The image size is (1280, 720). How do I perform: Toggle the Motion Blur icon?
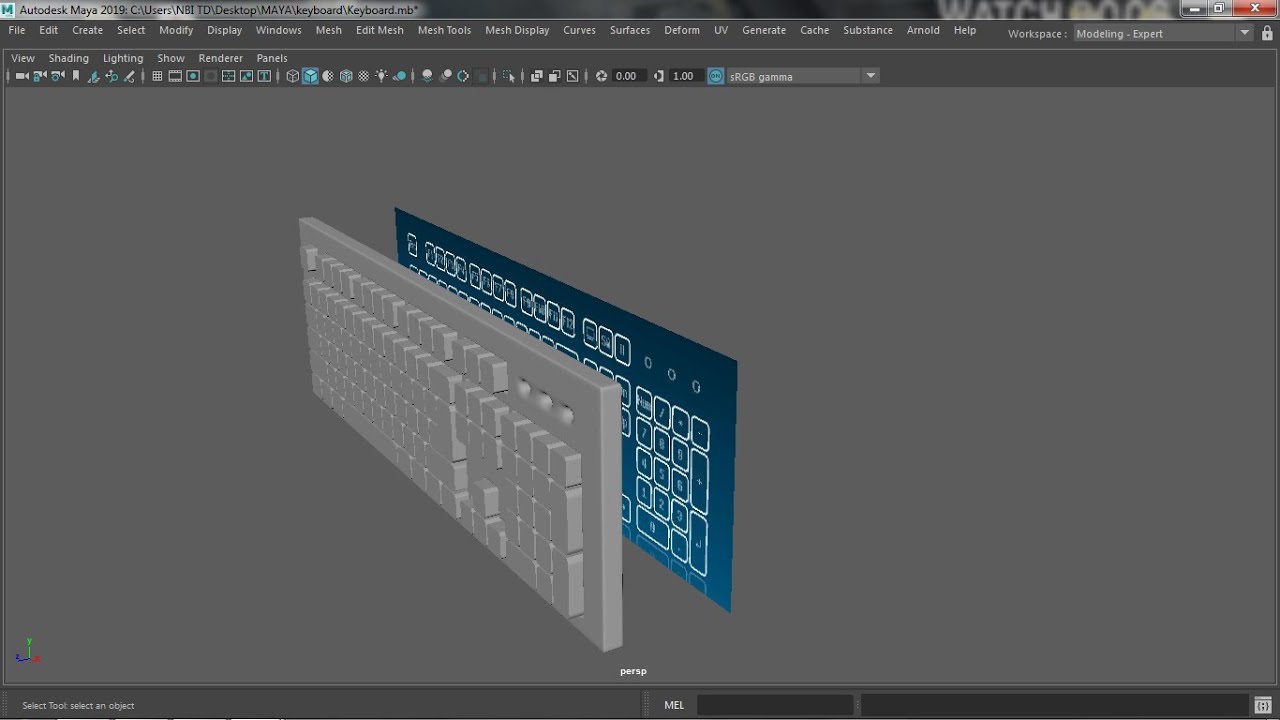click(x=446, y=76)
